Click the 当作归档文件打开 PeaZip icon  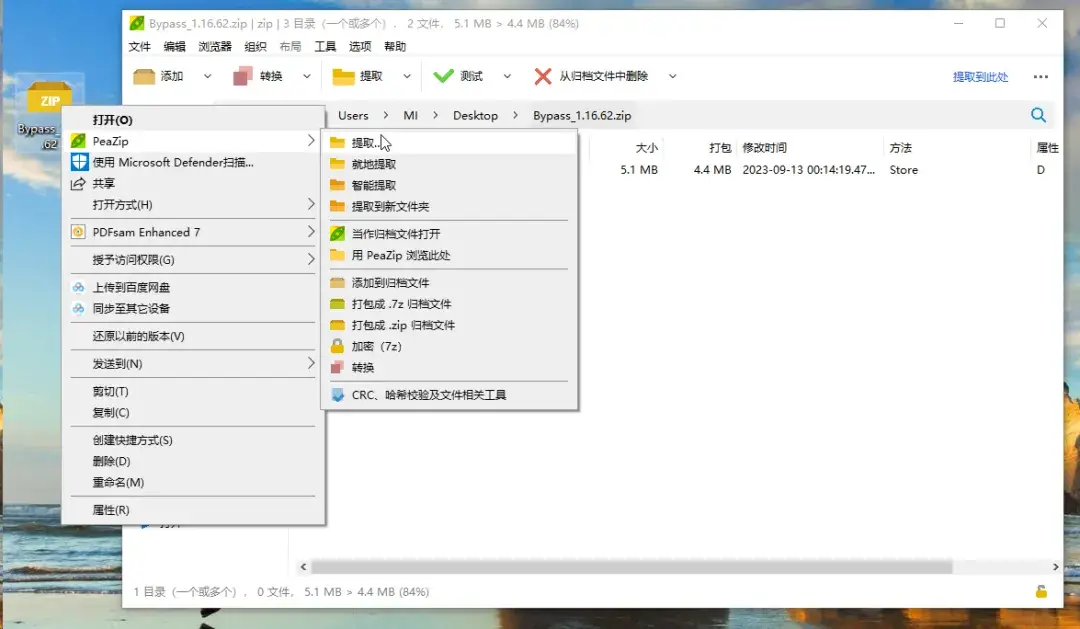point(337,234)
